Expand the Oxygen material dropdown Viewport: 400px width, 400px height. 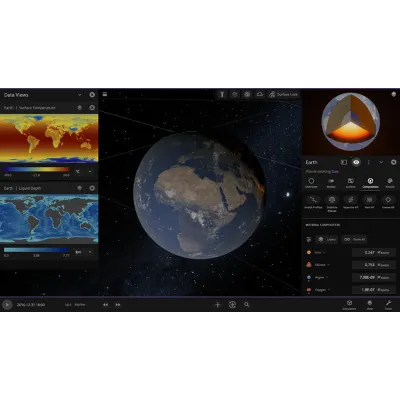point(322,290)
